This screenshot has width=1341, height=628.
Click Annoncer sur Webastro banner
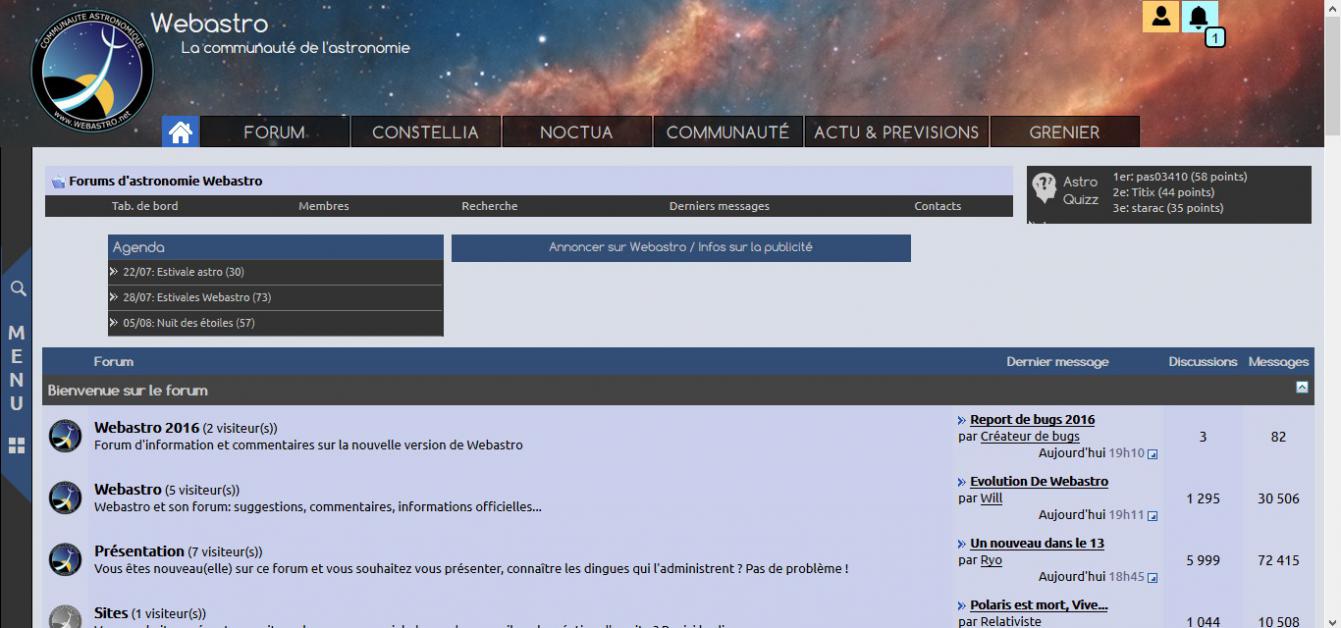click(x=680, y=247)
